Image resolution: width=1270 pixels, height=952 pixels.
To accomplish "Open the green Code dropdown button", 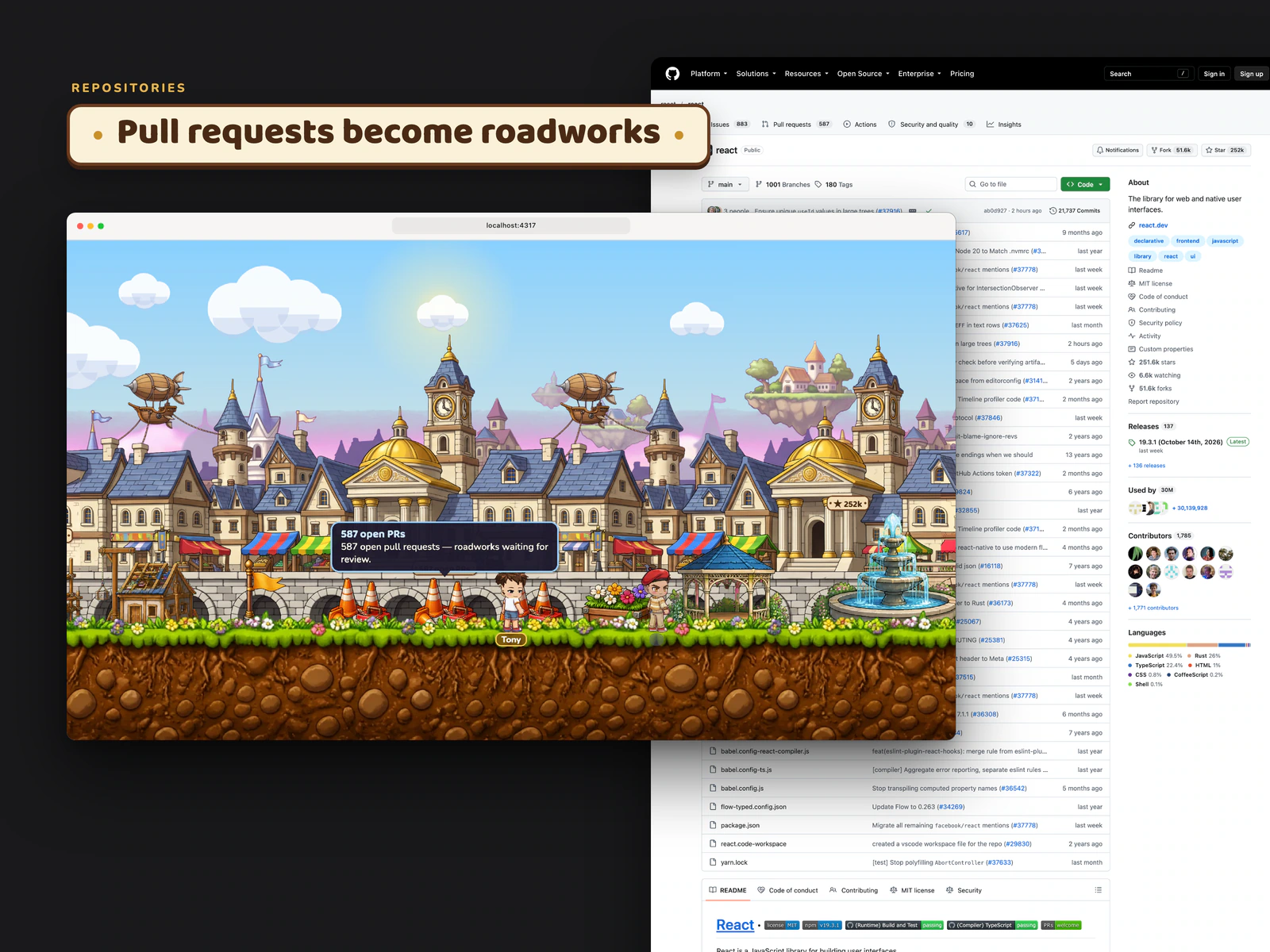I will [x=1085, y=184].
